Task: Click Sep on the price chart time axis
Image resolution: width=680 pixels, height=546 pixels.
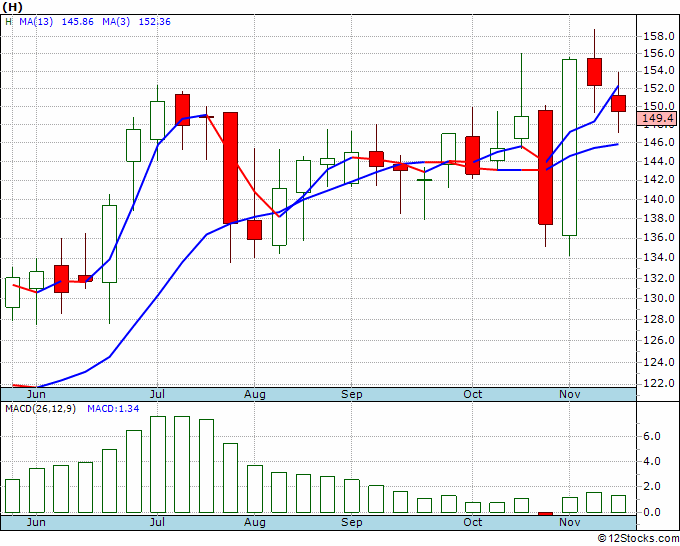Action: pos(352,394)
